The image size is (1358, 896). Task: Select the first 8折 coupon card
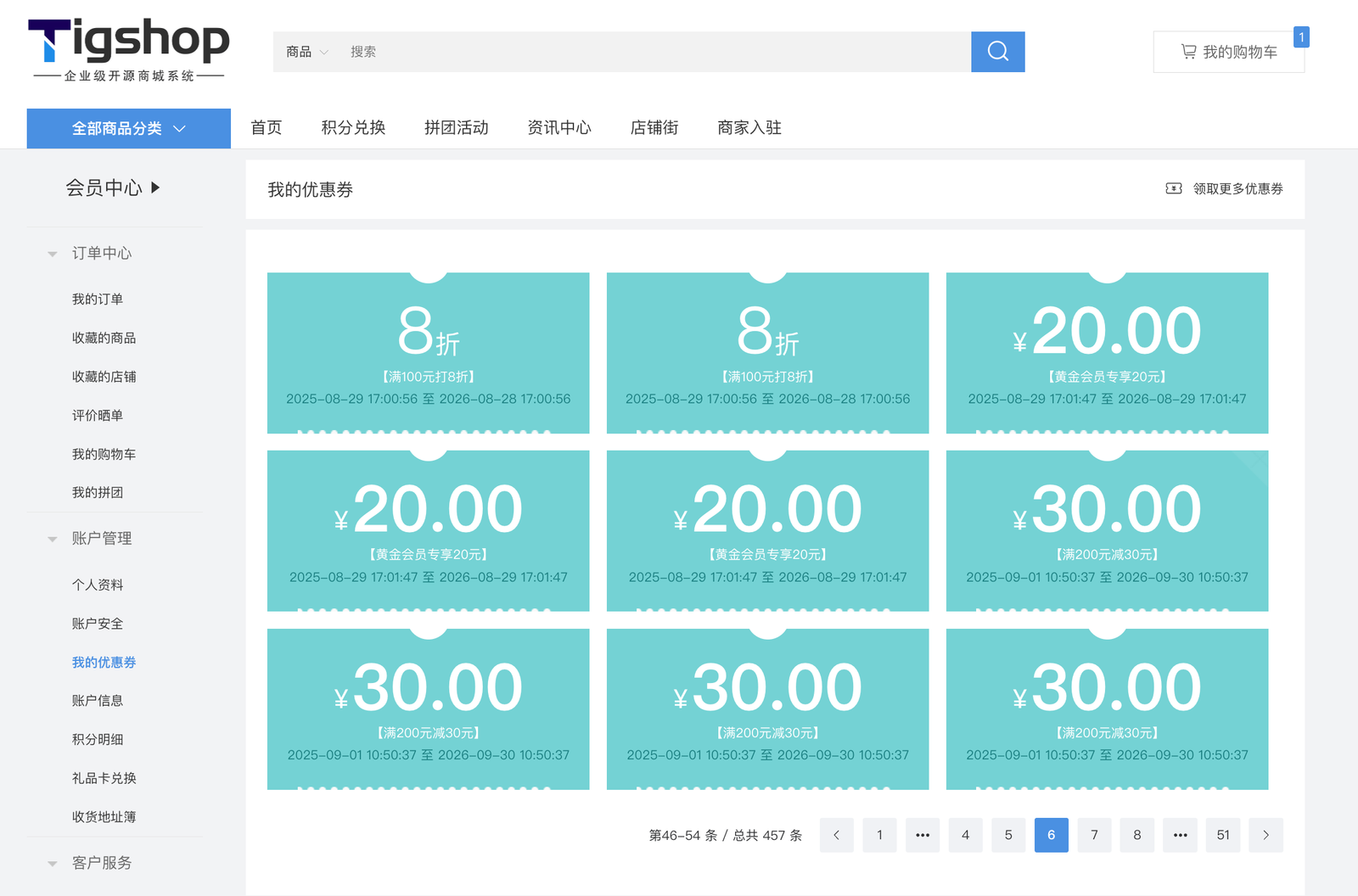tap(428, 353)
